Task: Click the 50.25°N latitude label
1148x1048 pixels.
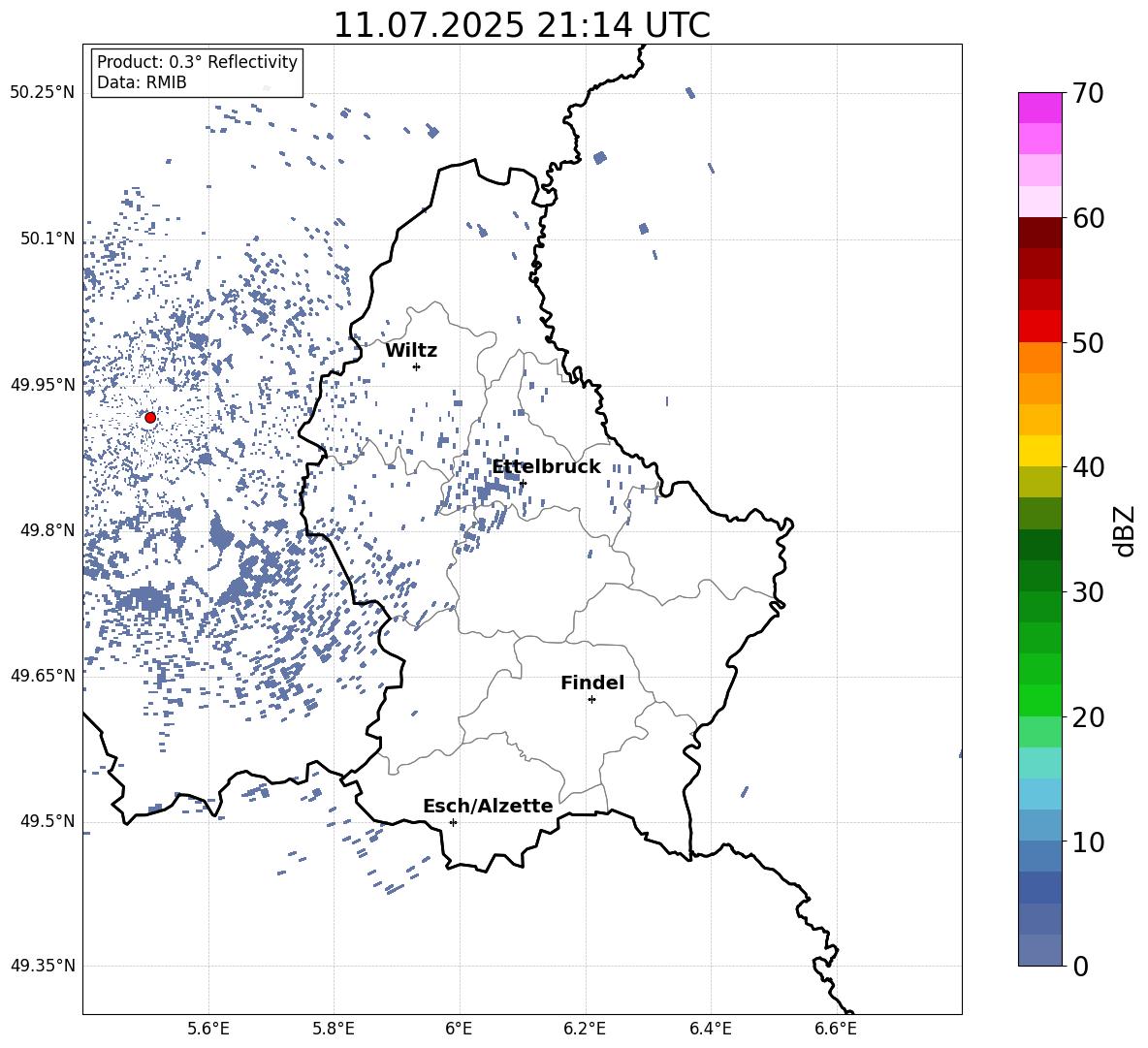Action: coord(43,93)
